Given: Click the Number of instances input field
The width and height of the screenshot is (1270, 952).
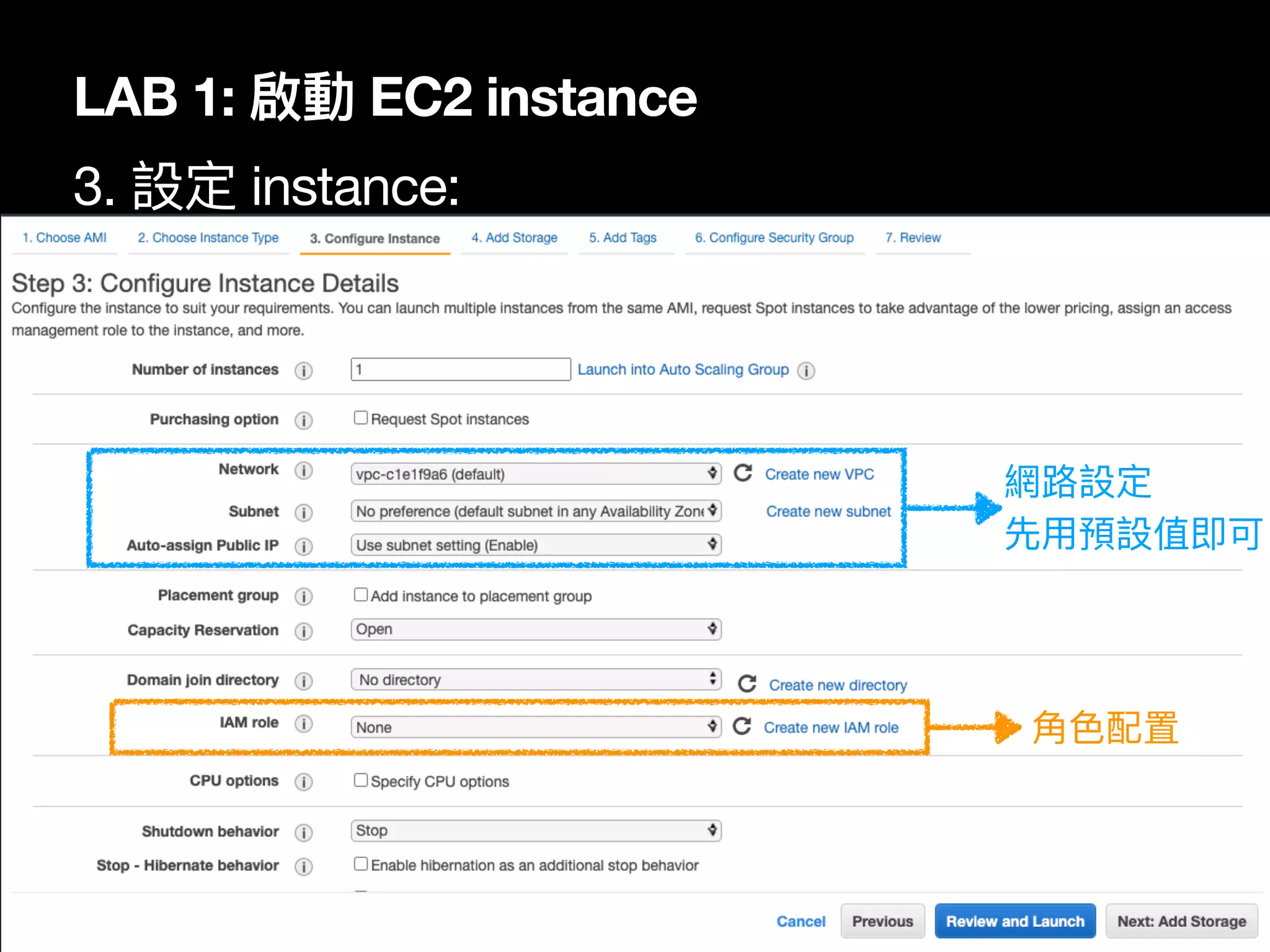Looking at the screenshot, I should click(x=461, y=369).
